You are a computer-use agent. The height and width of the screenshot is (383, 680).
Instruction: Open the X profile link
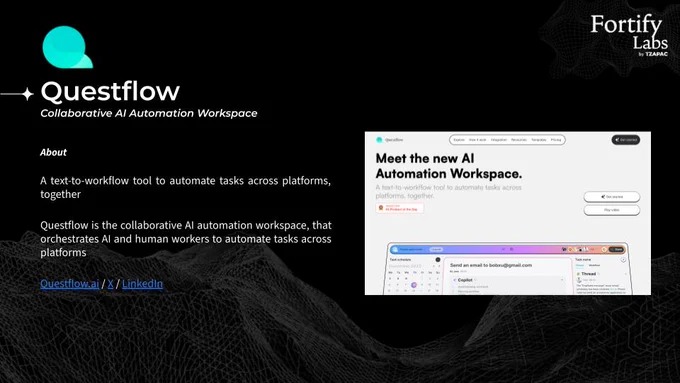pyautogui.click(x=111, y=284)
